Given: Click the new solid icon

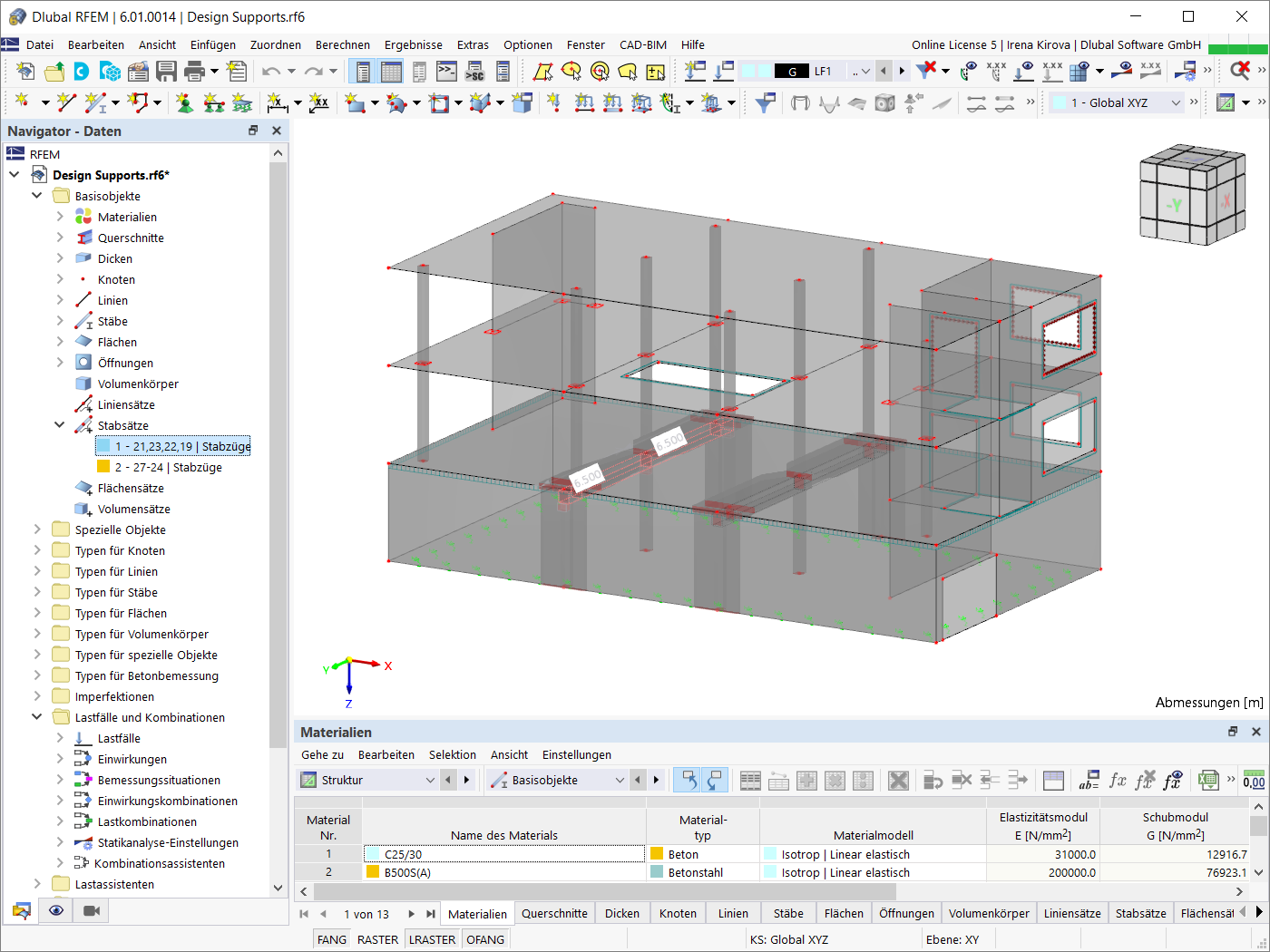Looking at the screenshot, I should pyautogui.click(x=522, y=102).
